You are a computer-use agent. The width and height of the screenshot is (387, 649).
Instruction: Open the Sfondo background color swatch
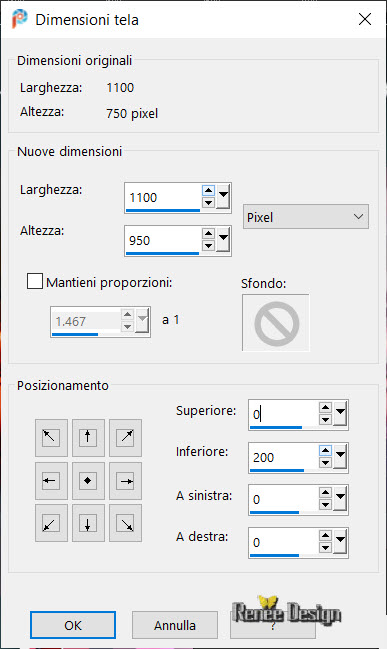(276, 323)
